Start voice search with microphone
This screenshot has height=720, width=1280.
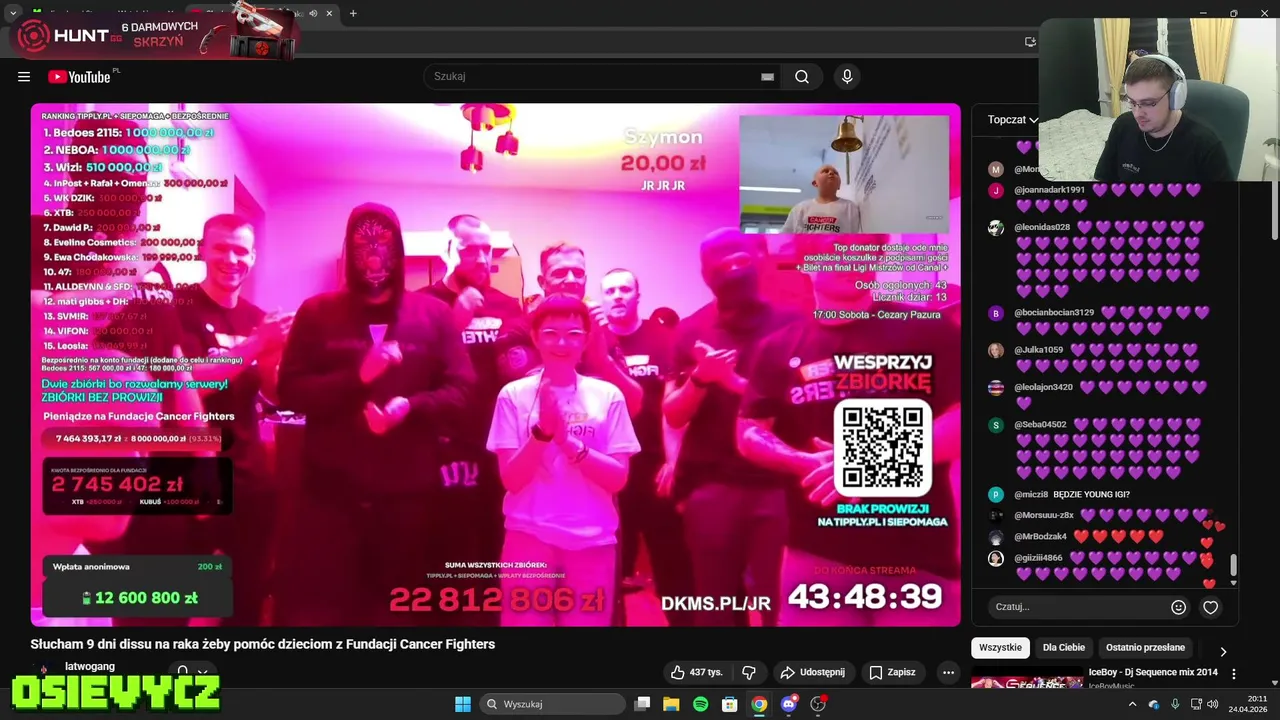(x=847, y=77)
